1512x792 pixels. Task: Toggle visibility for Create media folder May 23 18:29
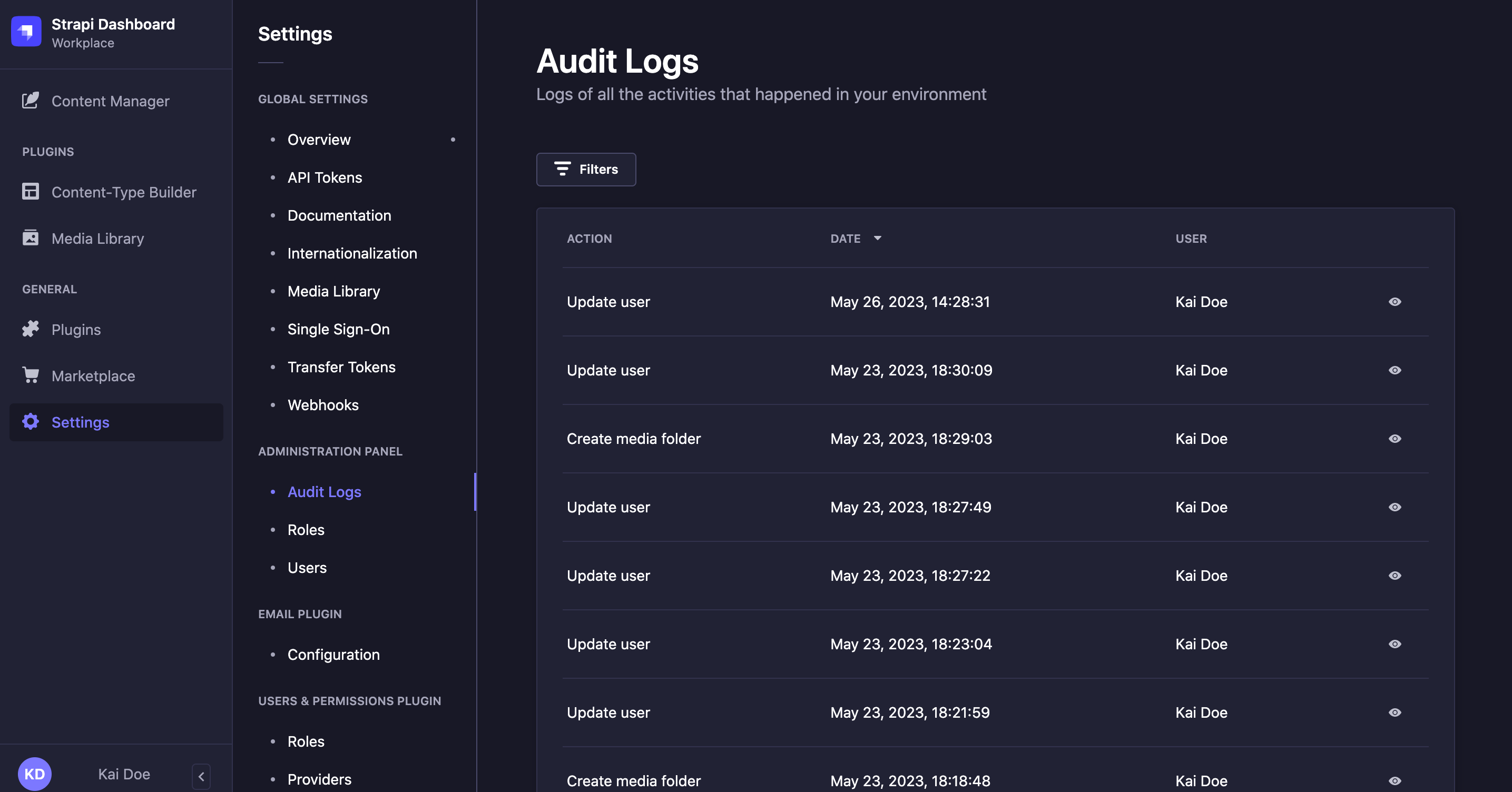pos(1395,438)
